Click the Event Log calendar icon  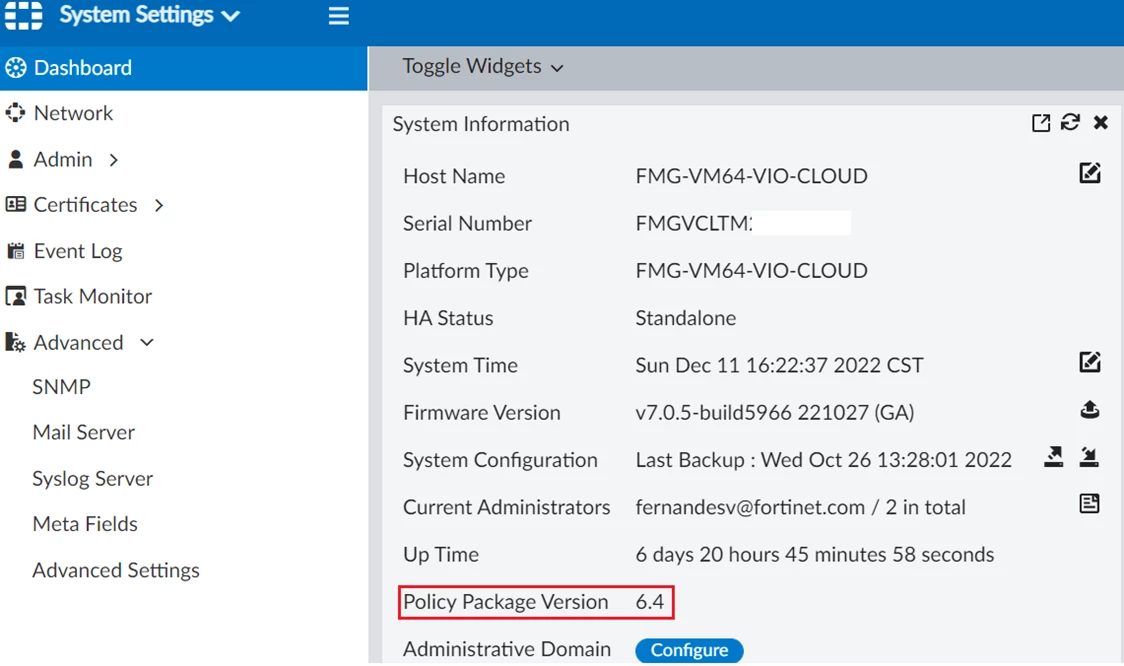tap(15, 250)
